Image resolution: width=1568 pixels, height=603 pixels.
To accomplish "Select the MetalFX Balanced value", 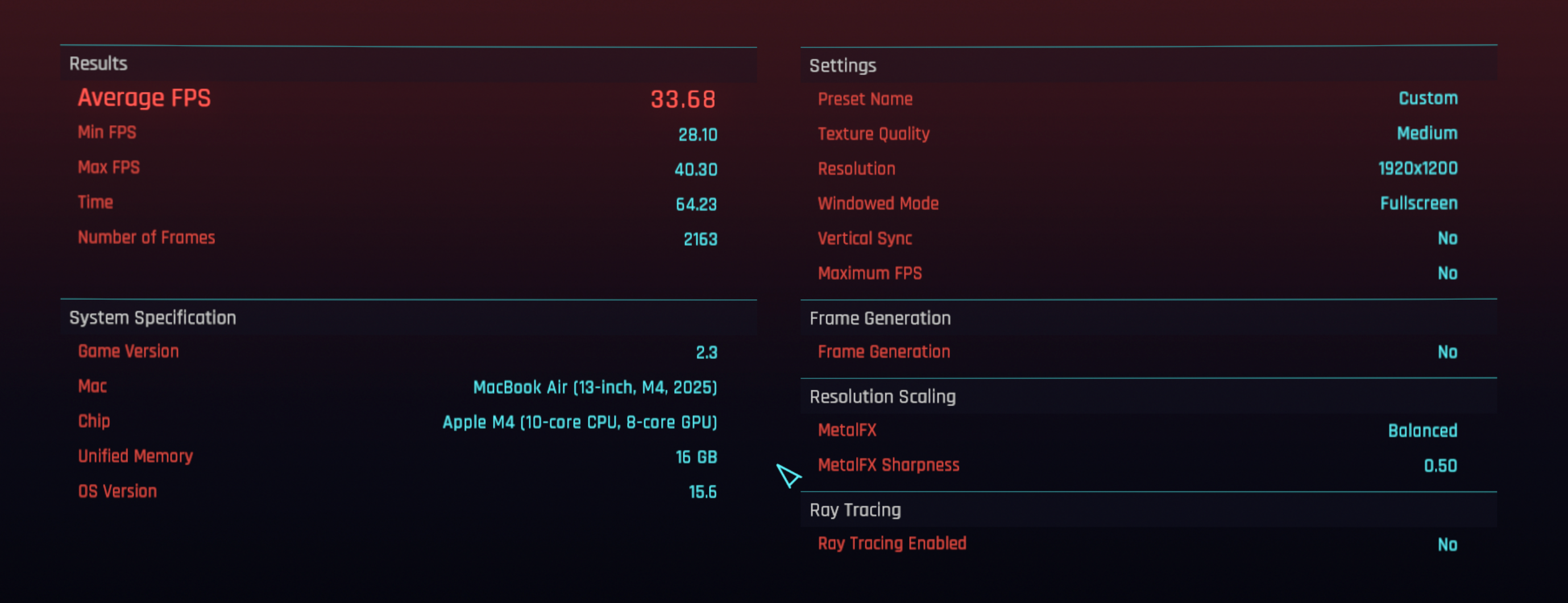I will pos(1422,431).
